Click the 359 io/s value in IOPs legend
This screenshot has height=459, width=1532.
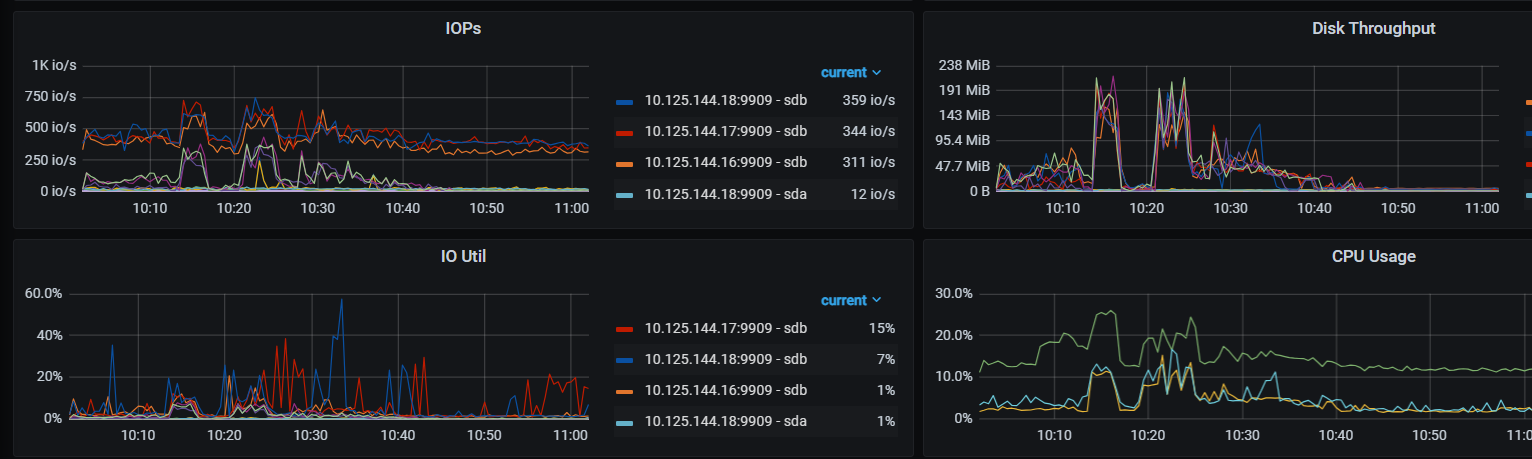point(868,101)
